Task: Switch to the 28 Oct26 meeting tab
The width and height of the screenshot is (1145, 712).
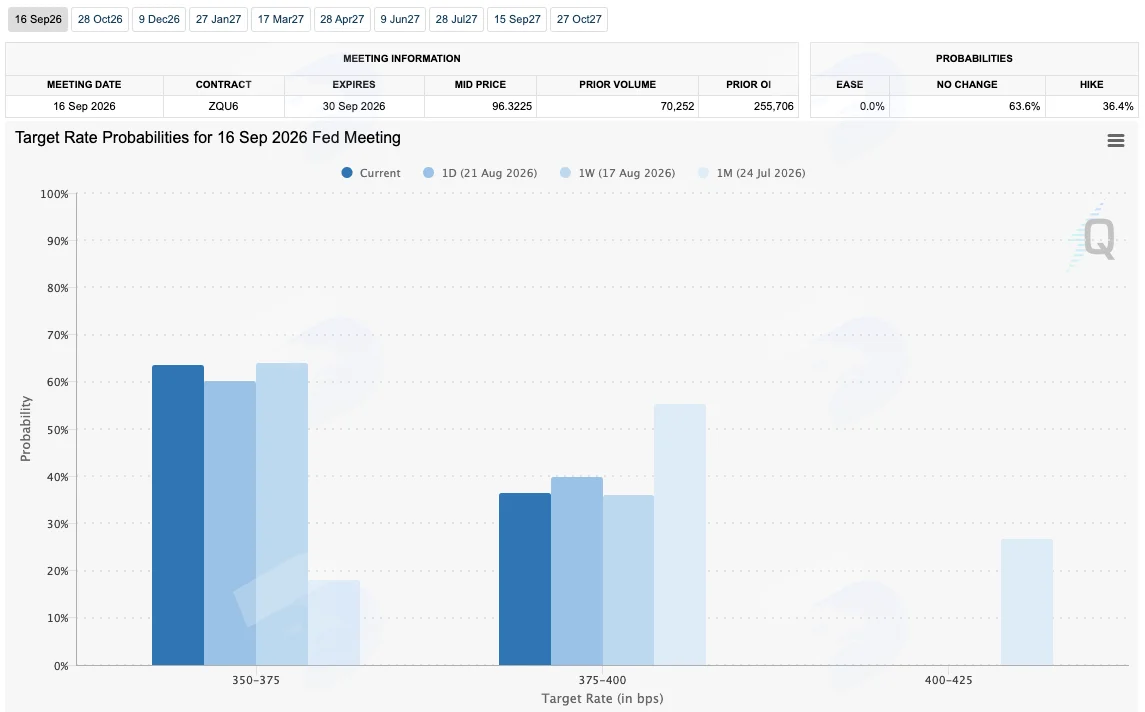Action: tap(100, 19)
